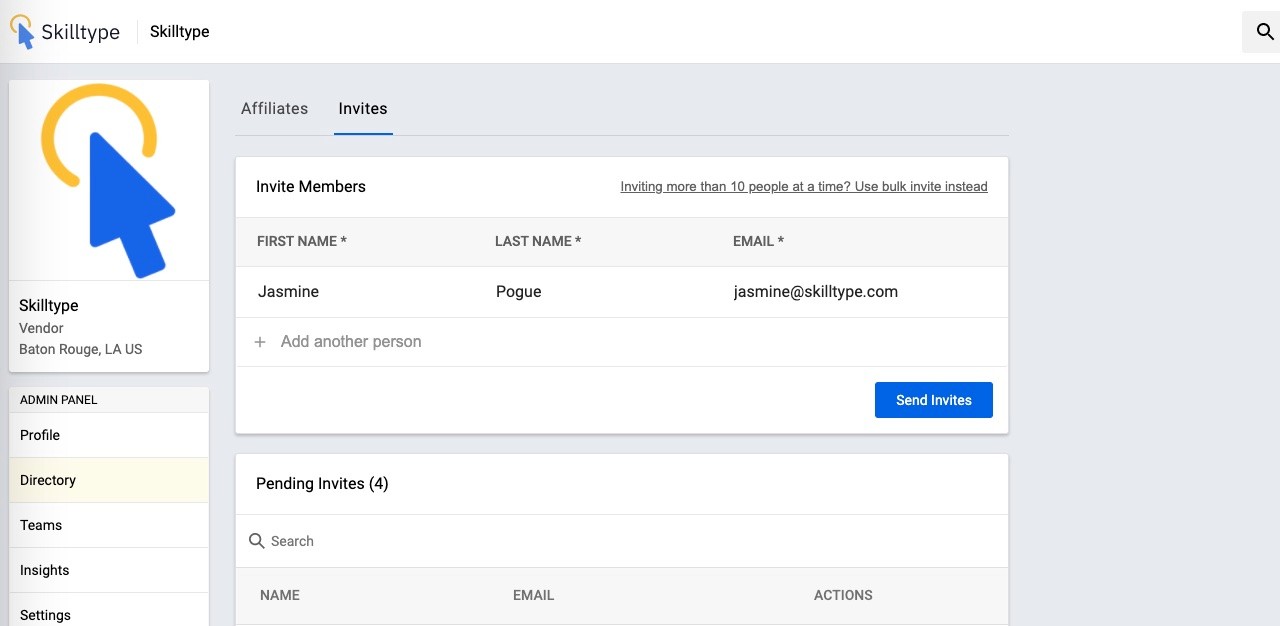Open Insights in the admin panel
This screenshot has width=1280, height=626.
[x=109, y=570]
